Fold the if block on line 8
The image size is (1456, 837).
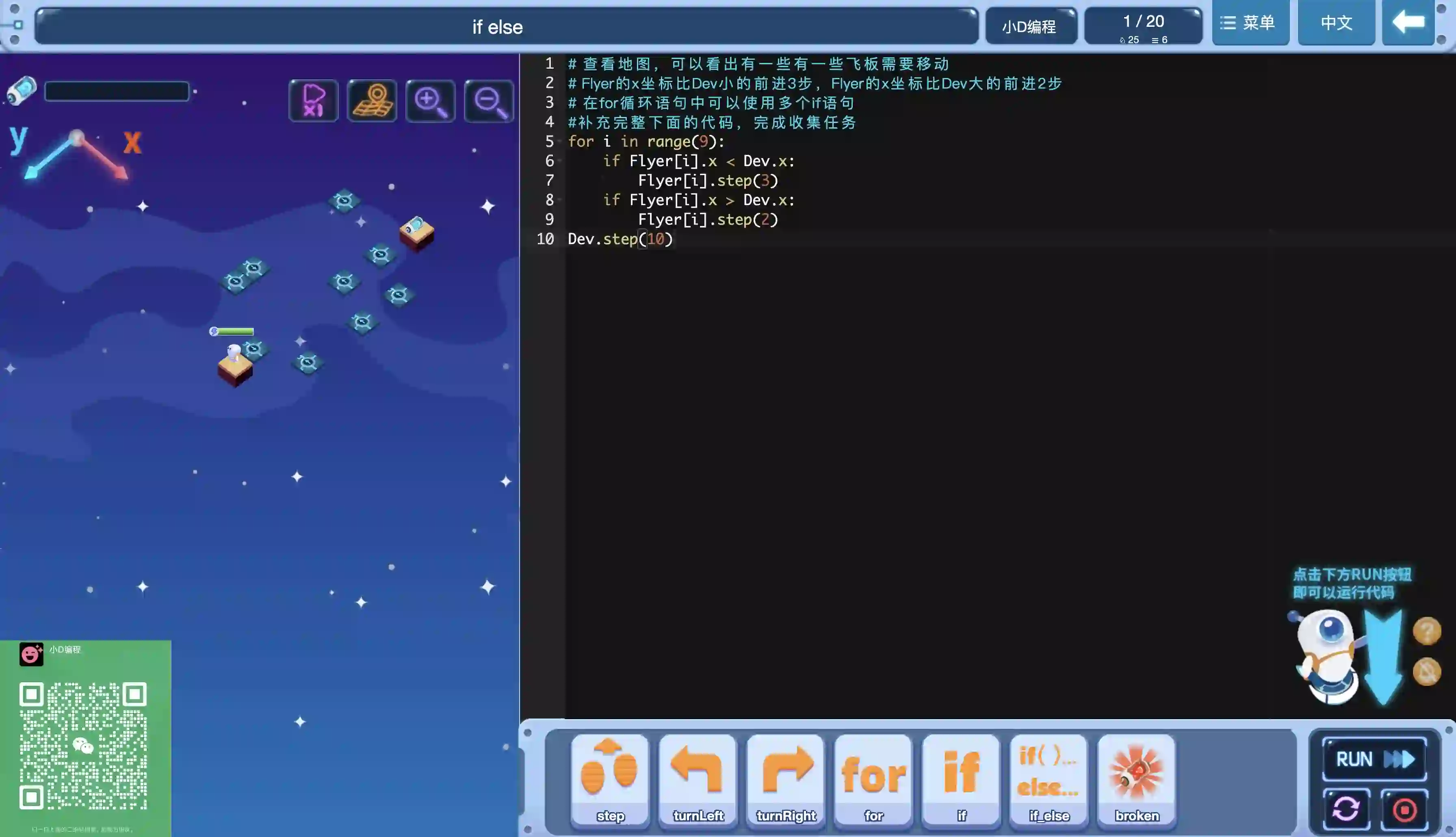coord(560,200)
